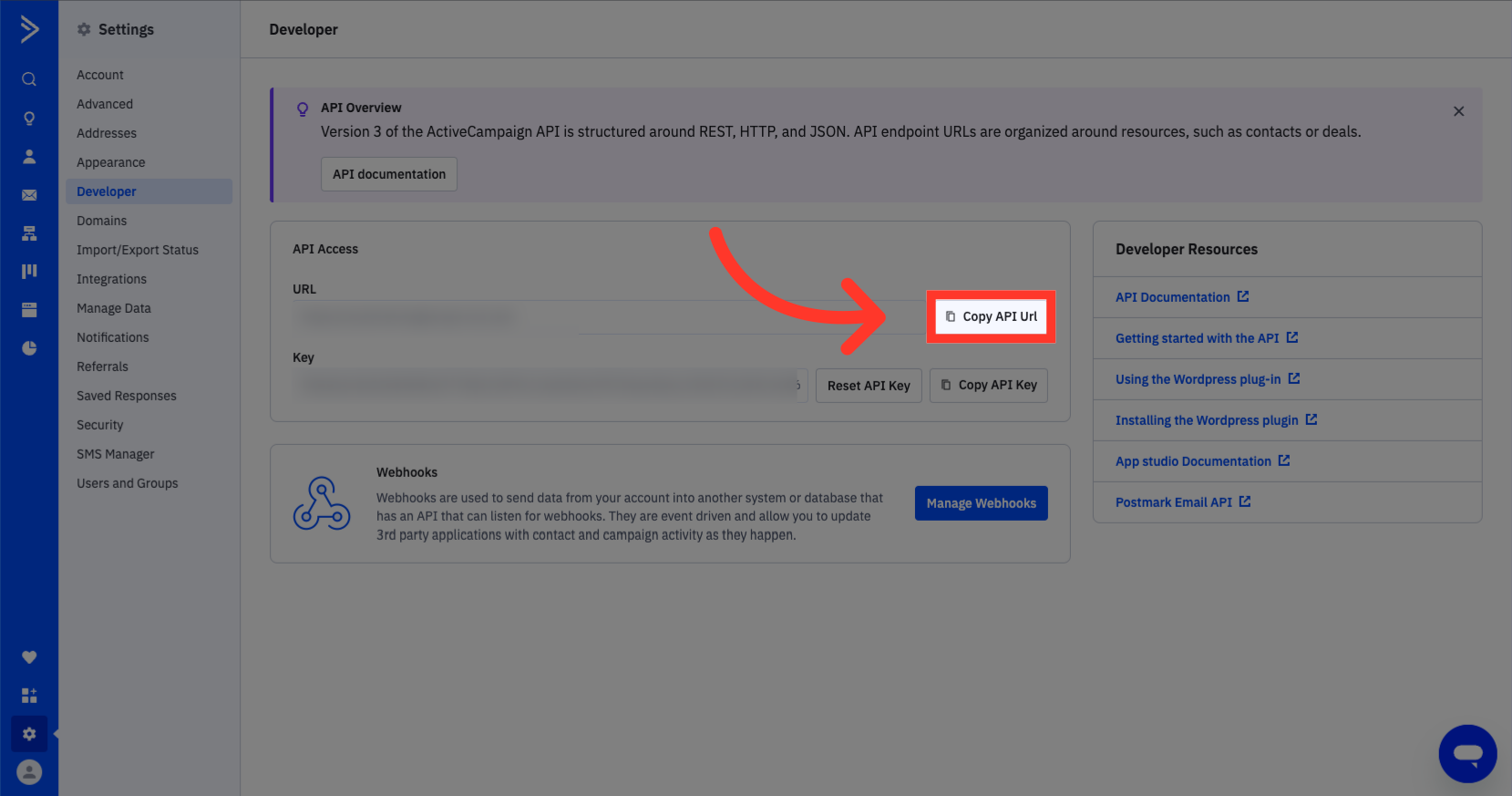Open Postmark Email API link
Viewport: 1512px width, 796px height.
click(1174, 502)
